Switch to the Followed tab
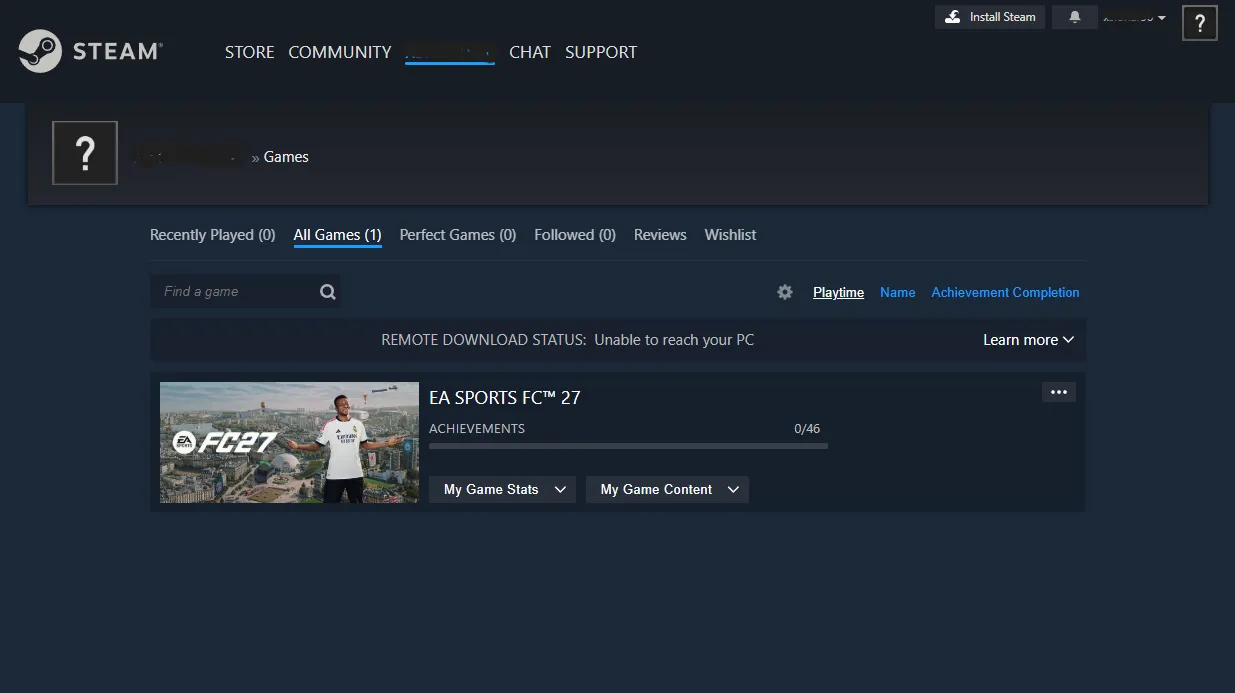The width and height of the screenshot is (1235, 693). [575, 235]
